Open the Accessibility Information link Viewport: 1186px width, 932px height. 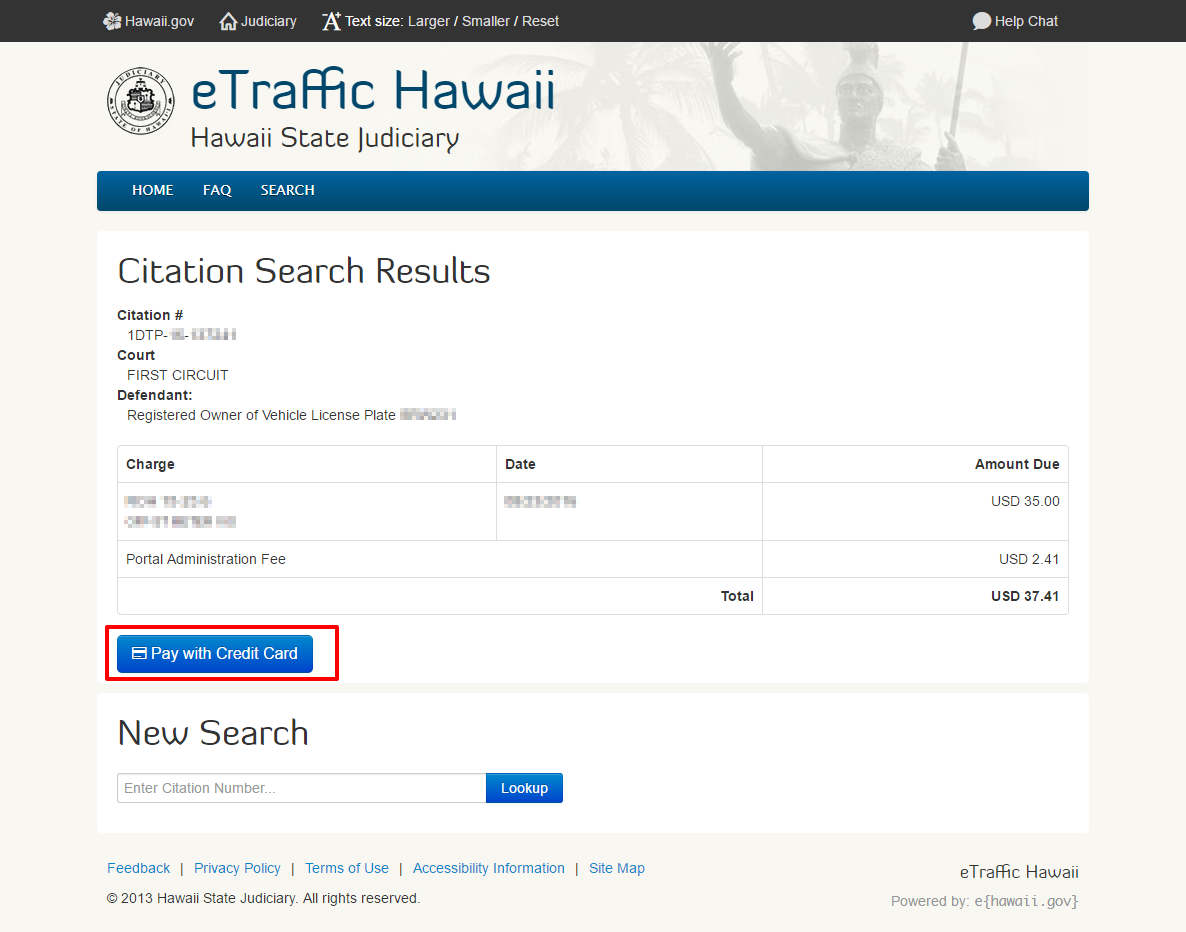(x=489, y=868)
